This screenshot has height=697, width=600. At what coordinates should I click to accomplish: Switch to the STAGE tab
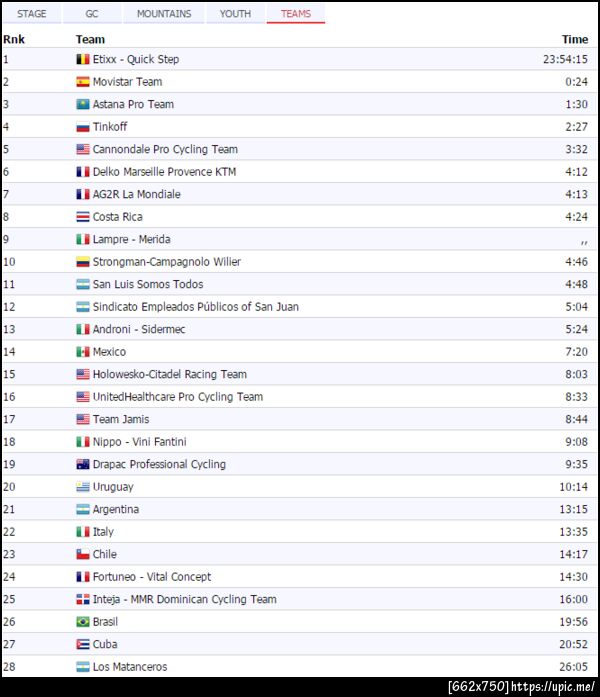tap(32, 14)
